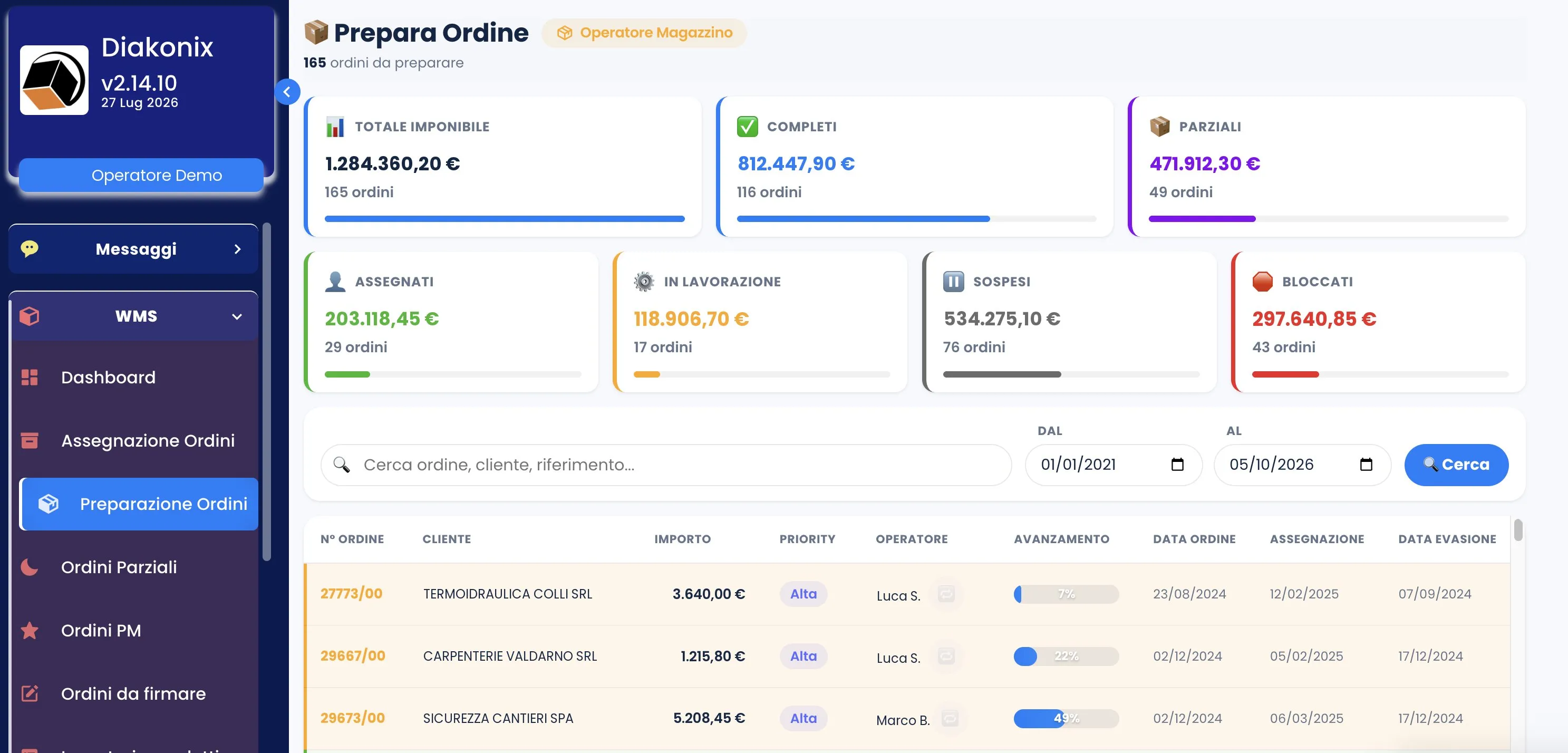
Task: Open Preparazione Ordini in the sidebar
Action: click(139, 504)
